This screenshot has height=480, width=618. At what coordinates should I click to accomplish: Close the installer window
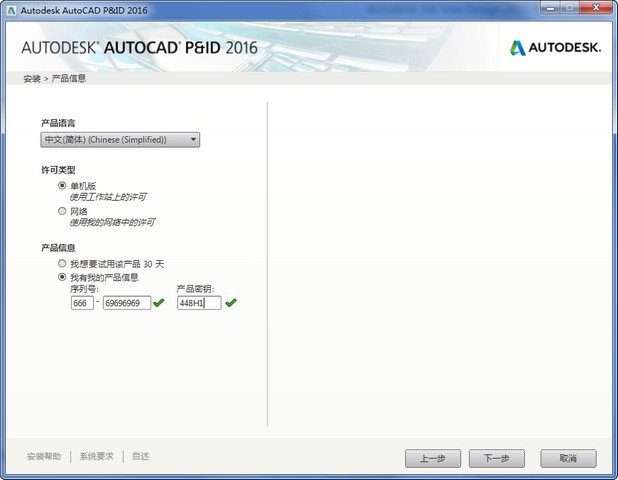[596, 8]
